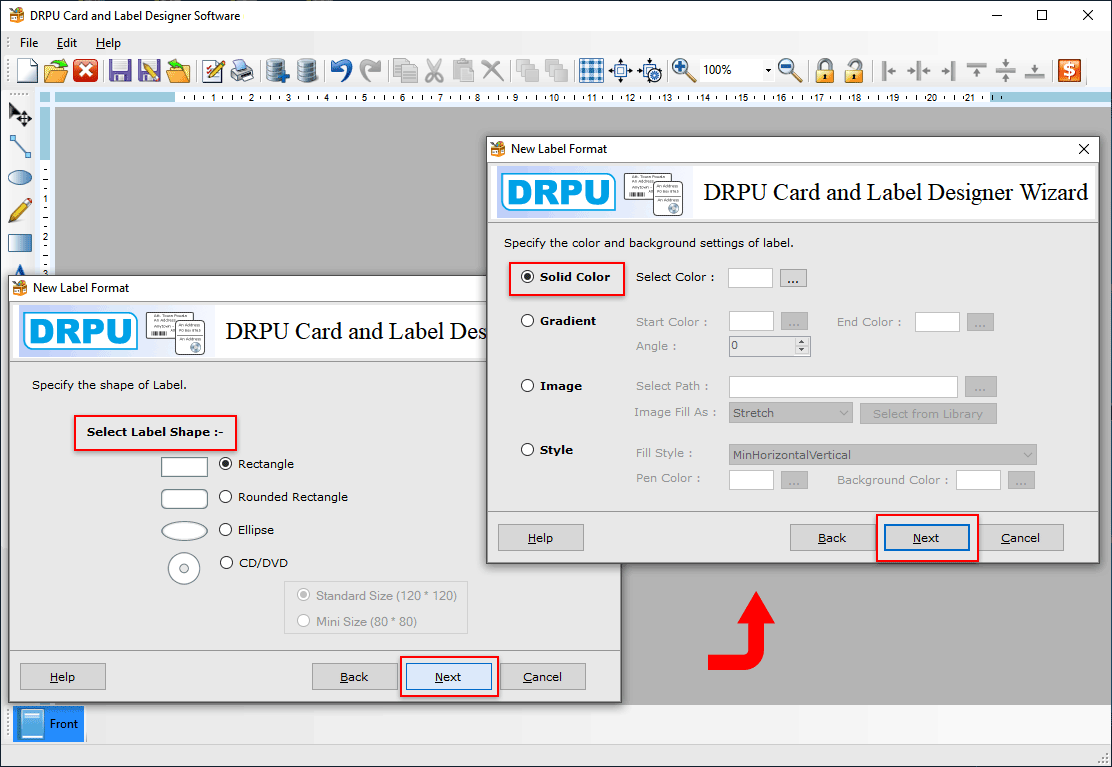
Task: Click Next in the label shape dialog
Action: point(448,677)
